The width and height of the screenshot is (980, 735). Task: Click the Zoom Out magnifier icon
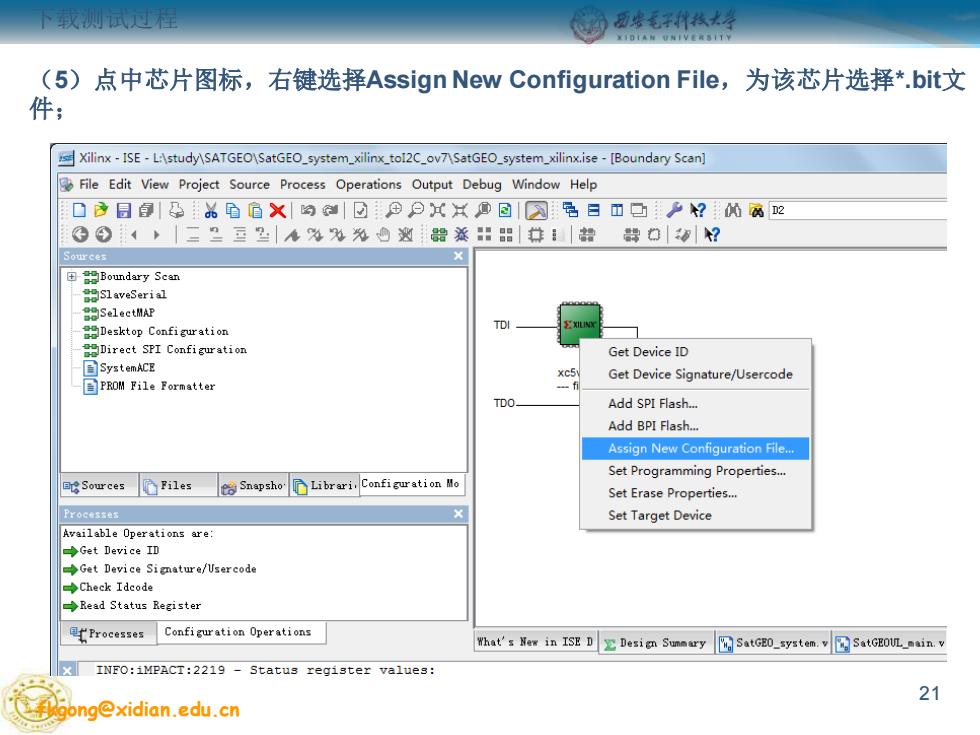click(x=416, y=210)
